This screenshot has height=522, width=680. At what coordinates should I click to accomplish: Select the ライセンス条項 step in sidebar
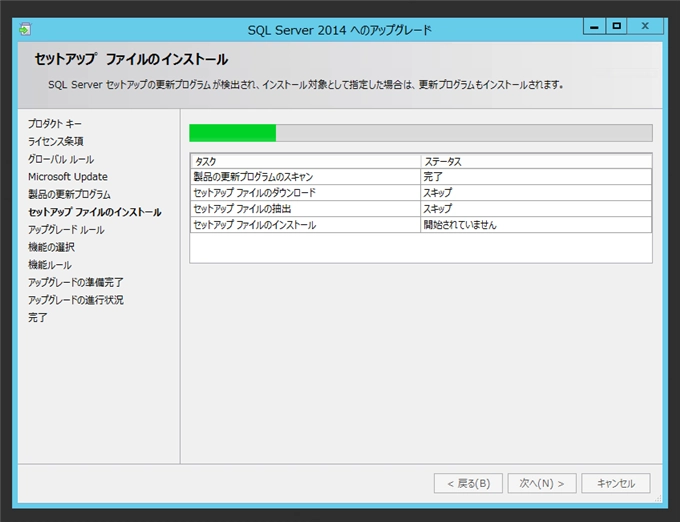tap(56, 141)
